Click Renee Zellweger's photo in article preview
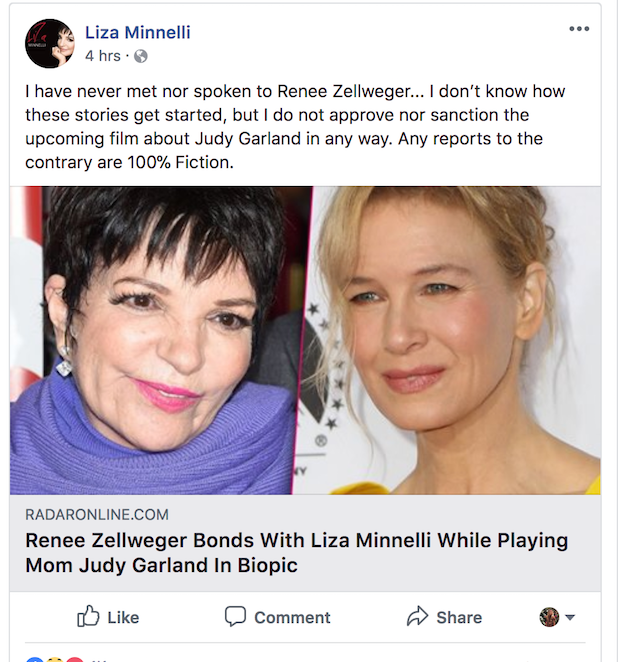The image size is (618, 662). pyautogui.click(x=455, y=340)
